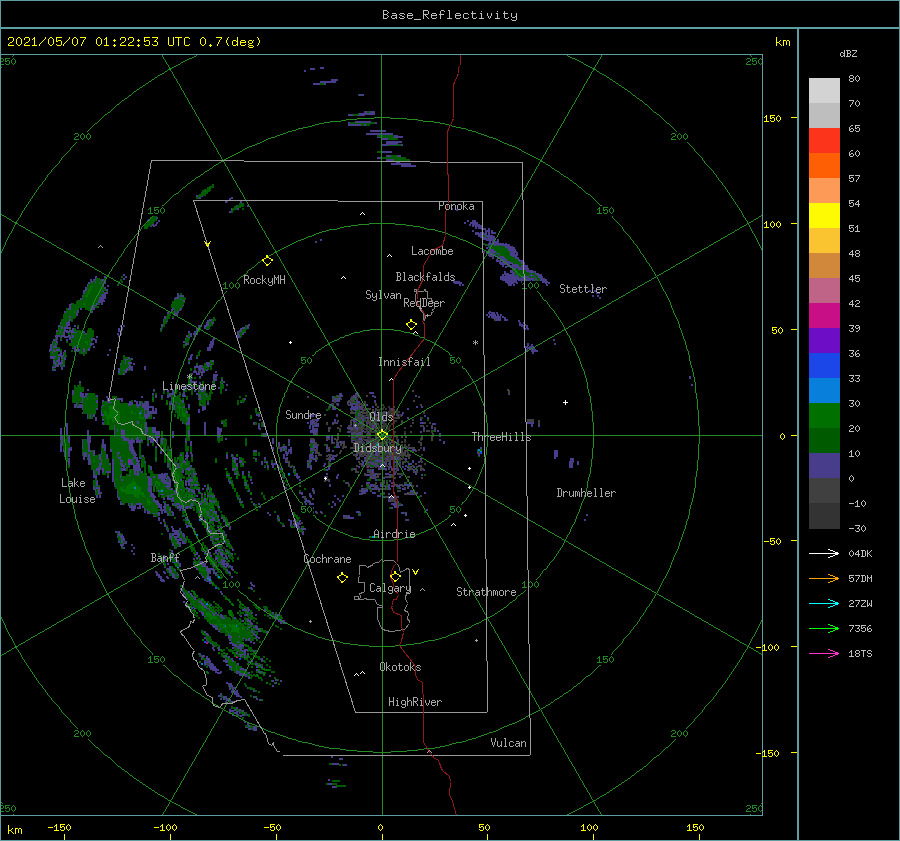
Task: Click the green 7356 arrow in legend
Action: (824, 629)
